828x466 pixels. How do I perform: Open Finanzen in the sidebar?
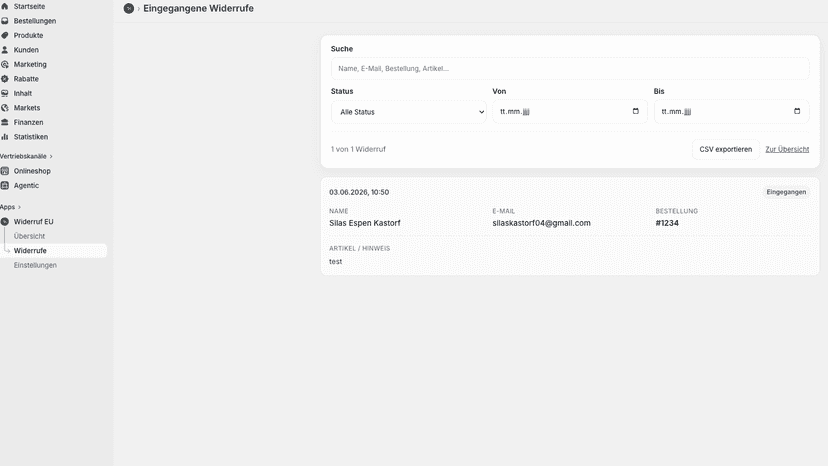(x=29, y=122)
